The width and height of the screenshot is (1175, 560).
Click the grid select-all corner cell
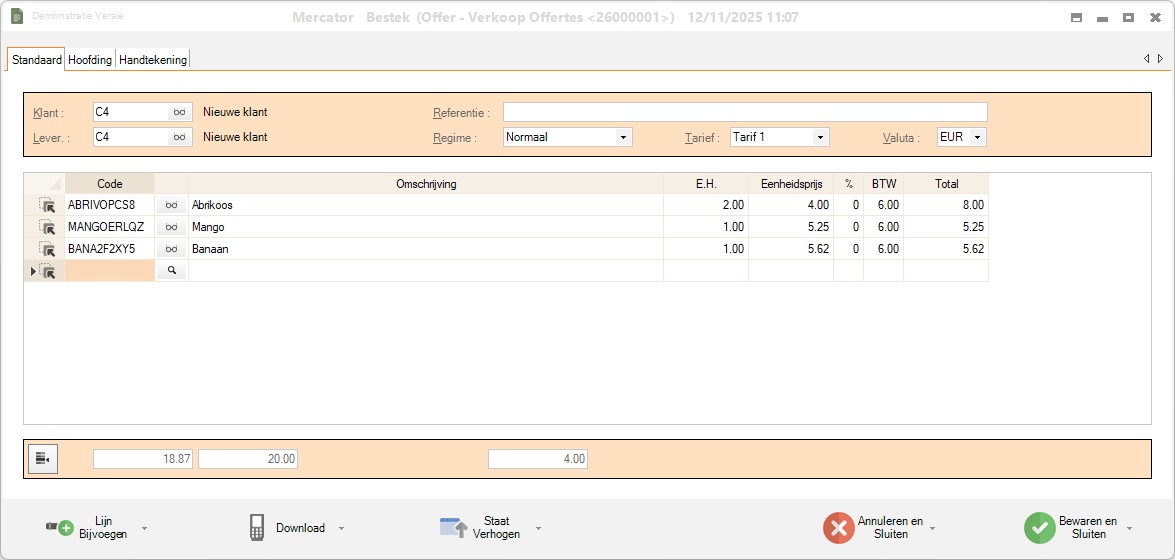44,184
